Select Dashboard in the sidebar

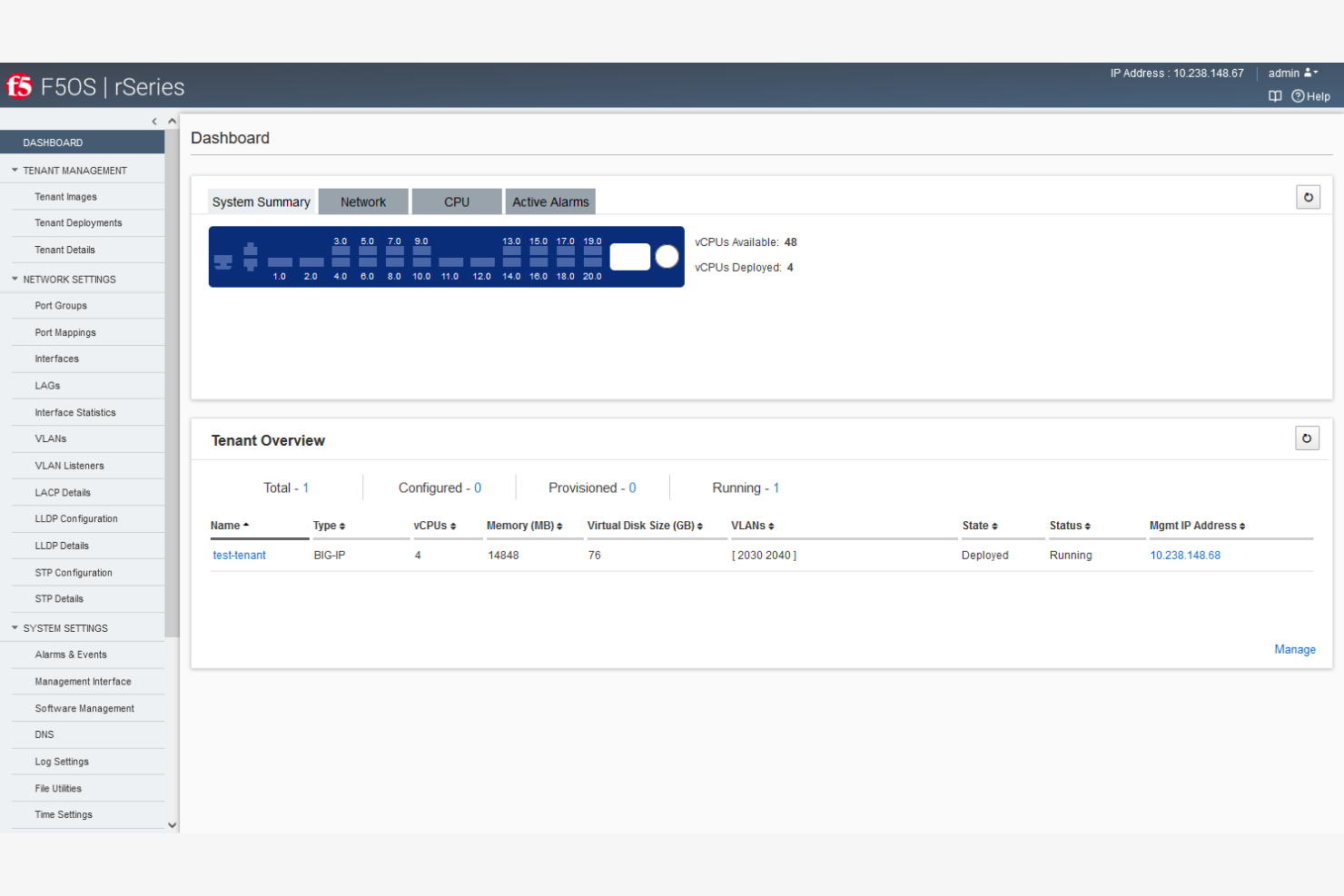pos(83,143)
